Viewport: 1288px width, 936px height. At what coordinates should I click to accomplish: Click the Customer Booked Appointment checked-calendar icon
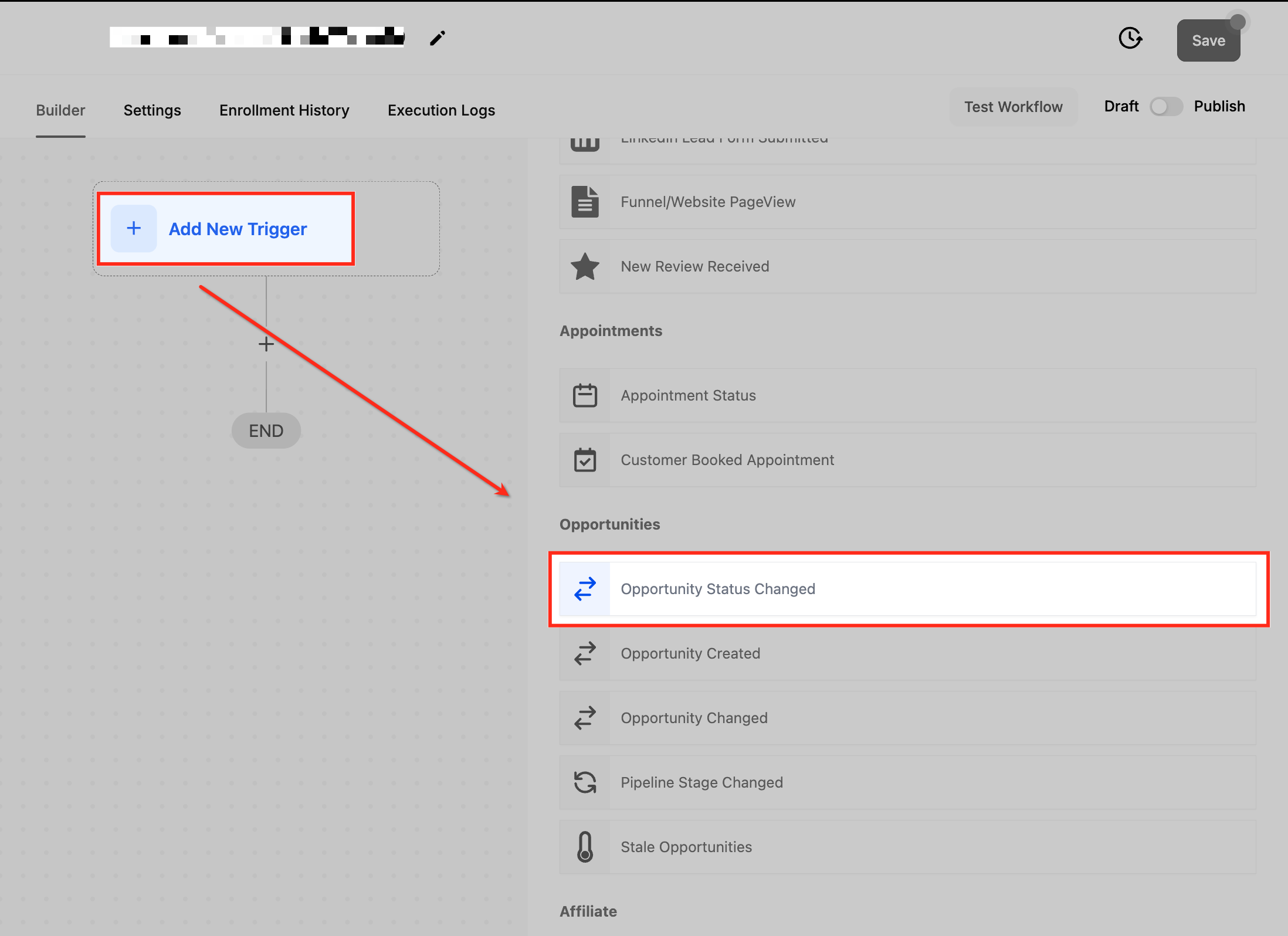(585, 460)
